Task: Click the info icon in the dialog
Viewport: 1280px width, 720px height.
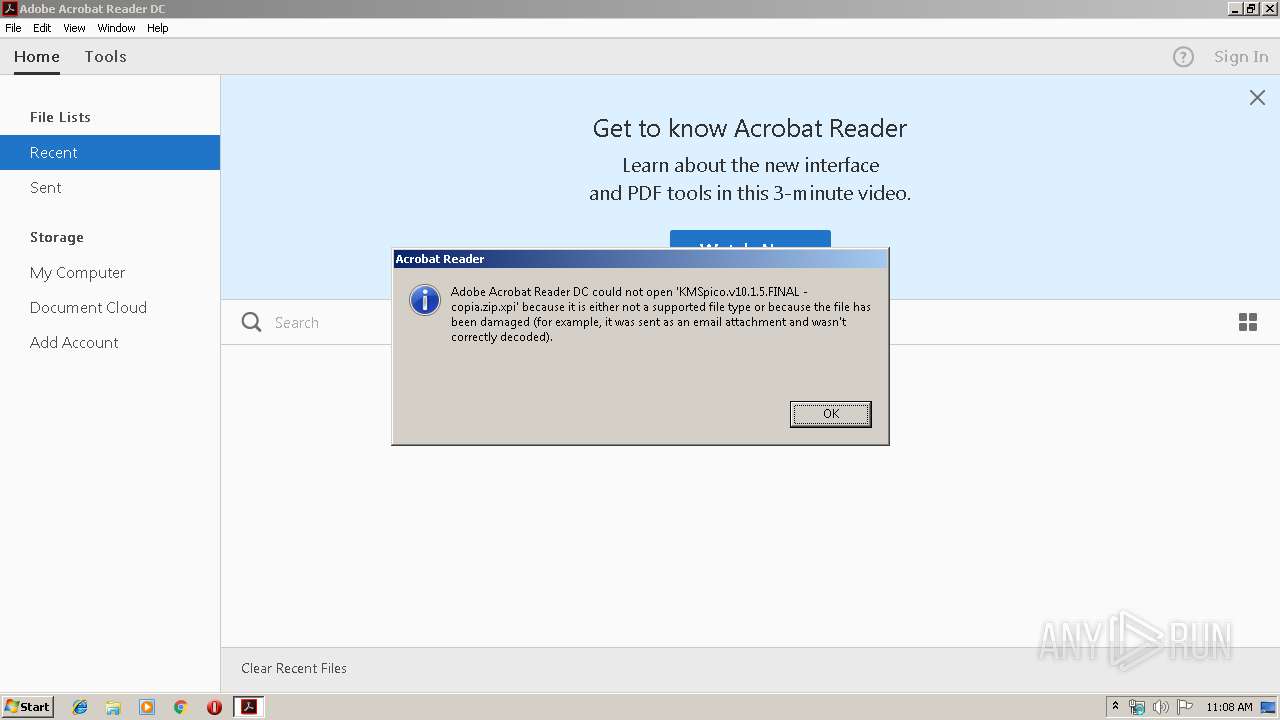Action: tap(425, 300)
